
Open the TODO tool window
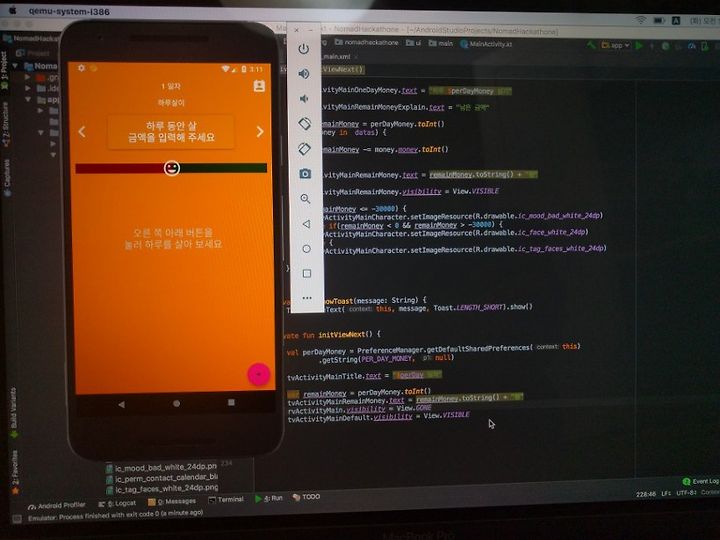(306, 497)
